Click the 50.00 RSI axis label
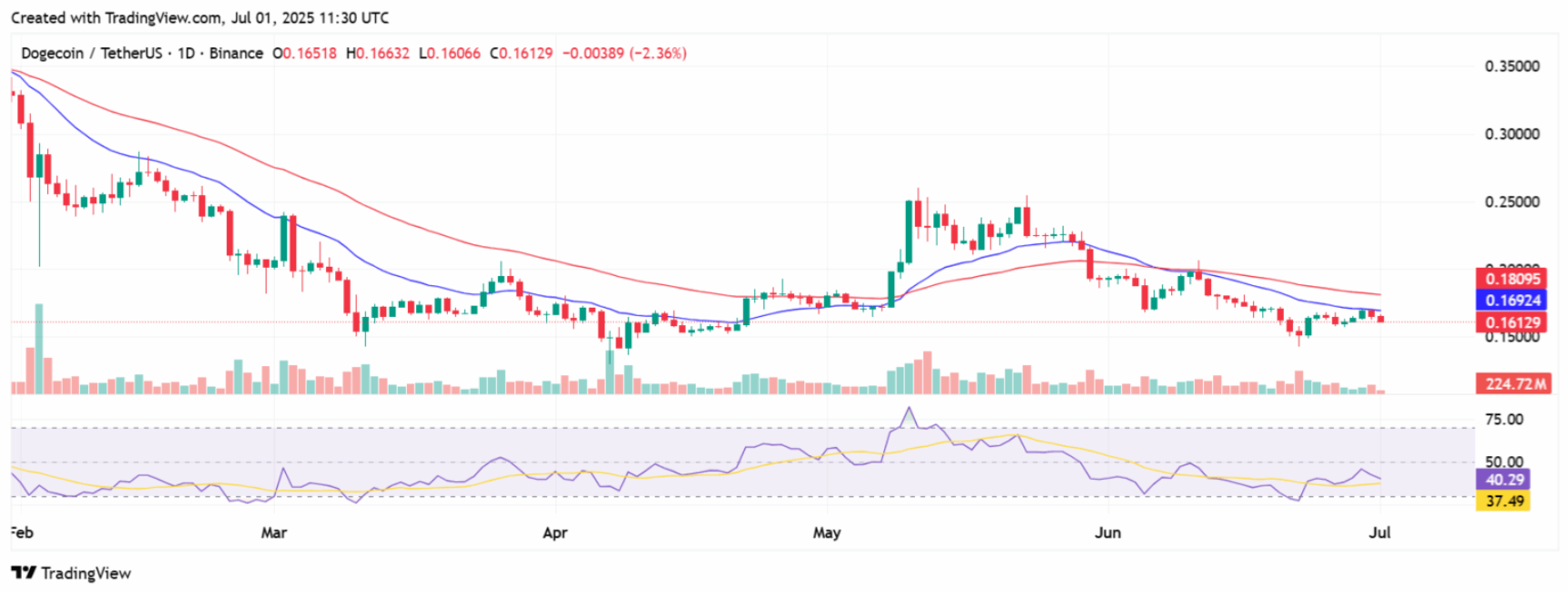Viewport: 1568px width, 592px height. 1504,462
